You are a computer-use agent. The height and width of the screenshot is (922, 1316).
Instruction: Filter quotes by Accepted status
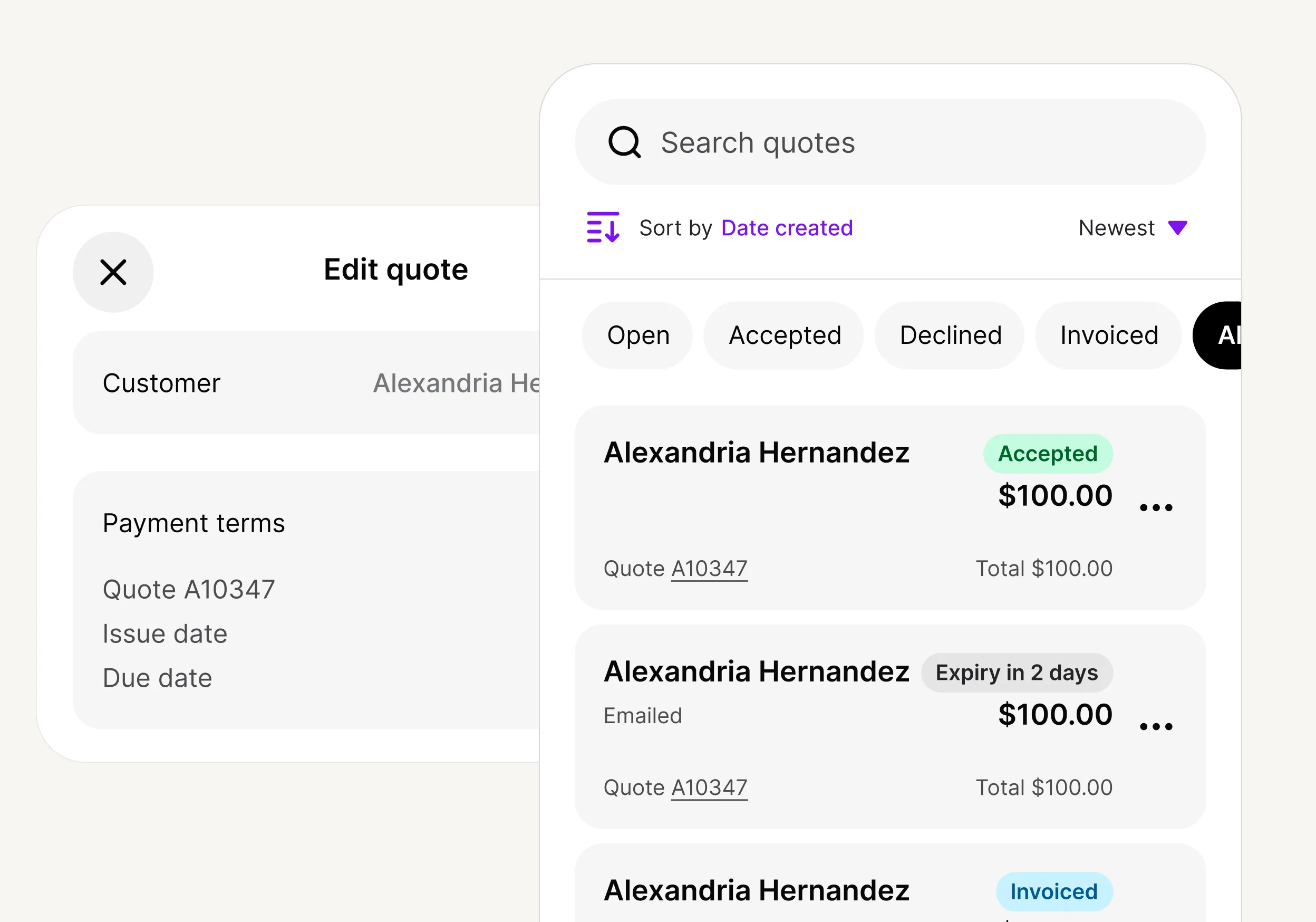coord(784,335)
